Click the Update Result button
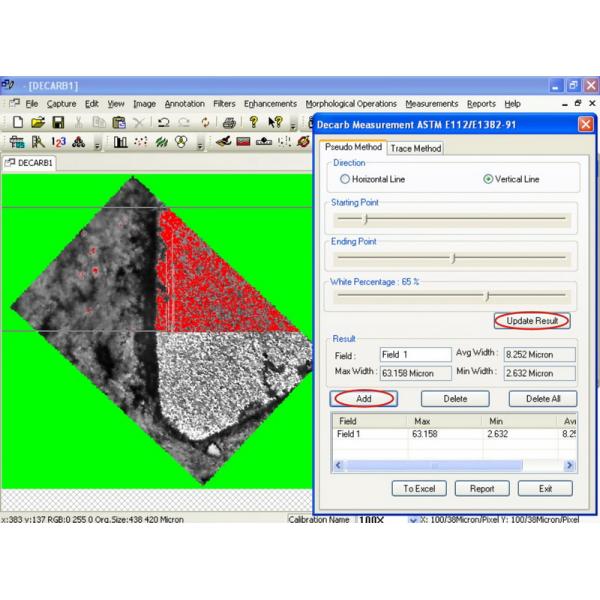600x600 pixels. tap(532, 321)
